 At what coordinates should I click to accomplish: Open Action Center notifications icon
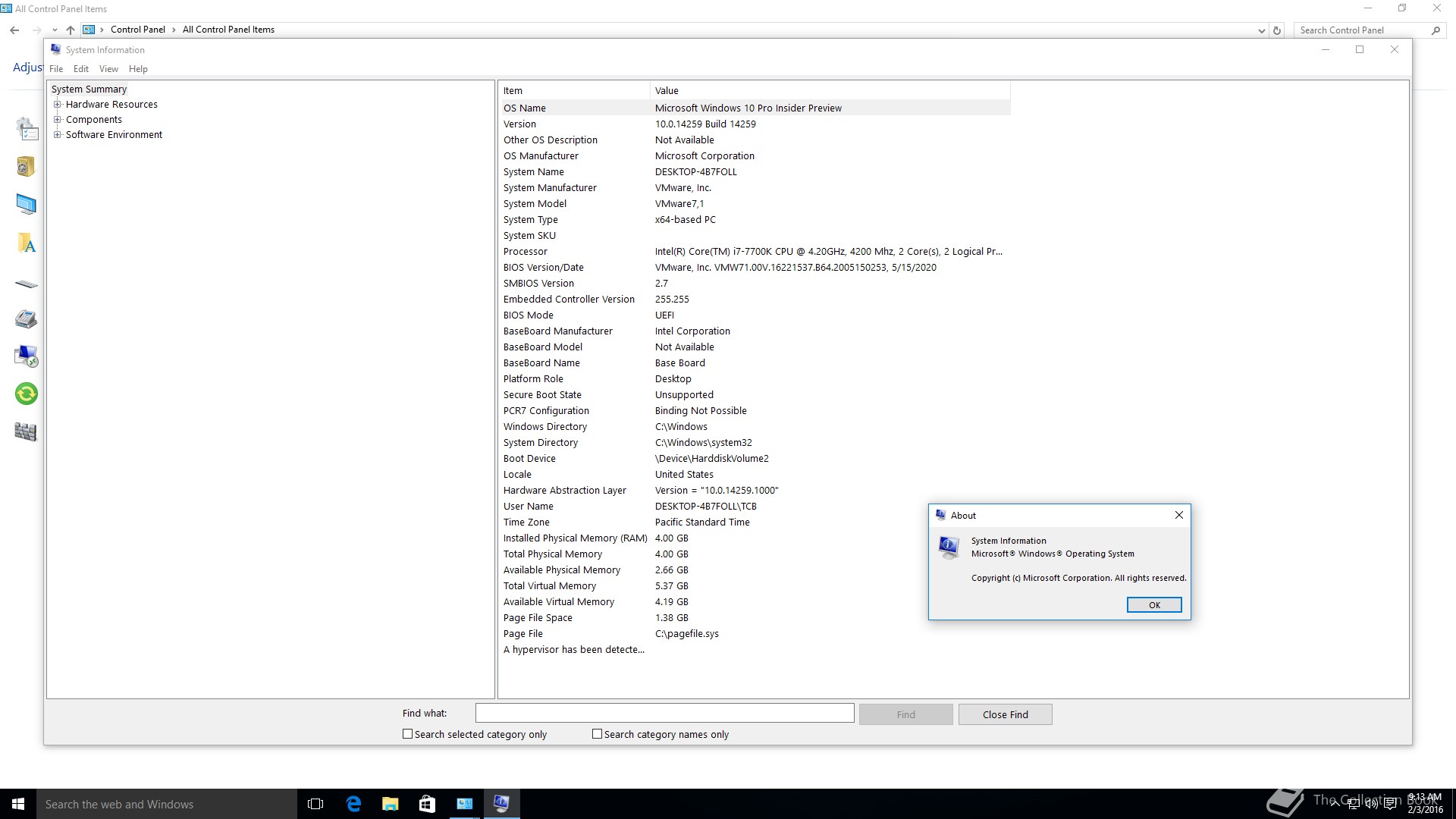click(1390, 805)
